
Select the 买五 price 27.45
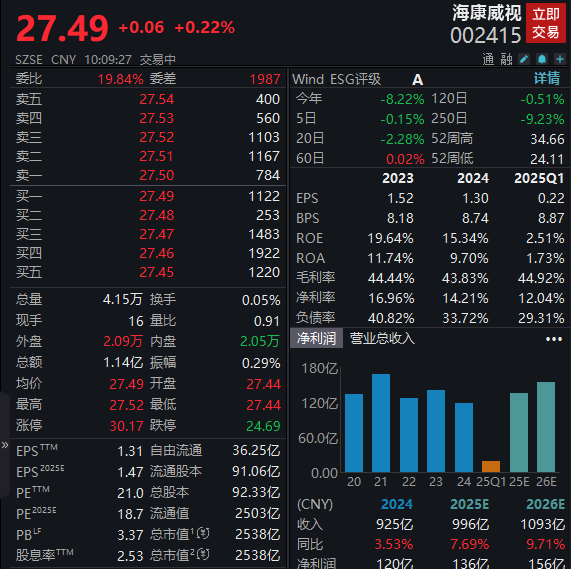click(x=157, y=272)
